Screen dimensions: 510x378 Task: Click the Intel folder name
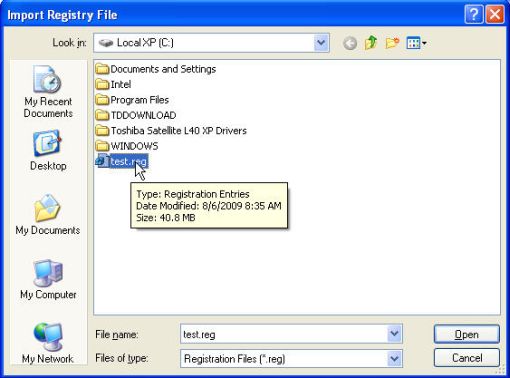coord(121,84)
